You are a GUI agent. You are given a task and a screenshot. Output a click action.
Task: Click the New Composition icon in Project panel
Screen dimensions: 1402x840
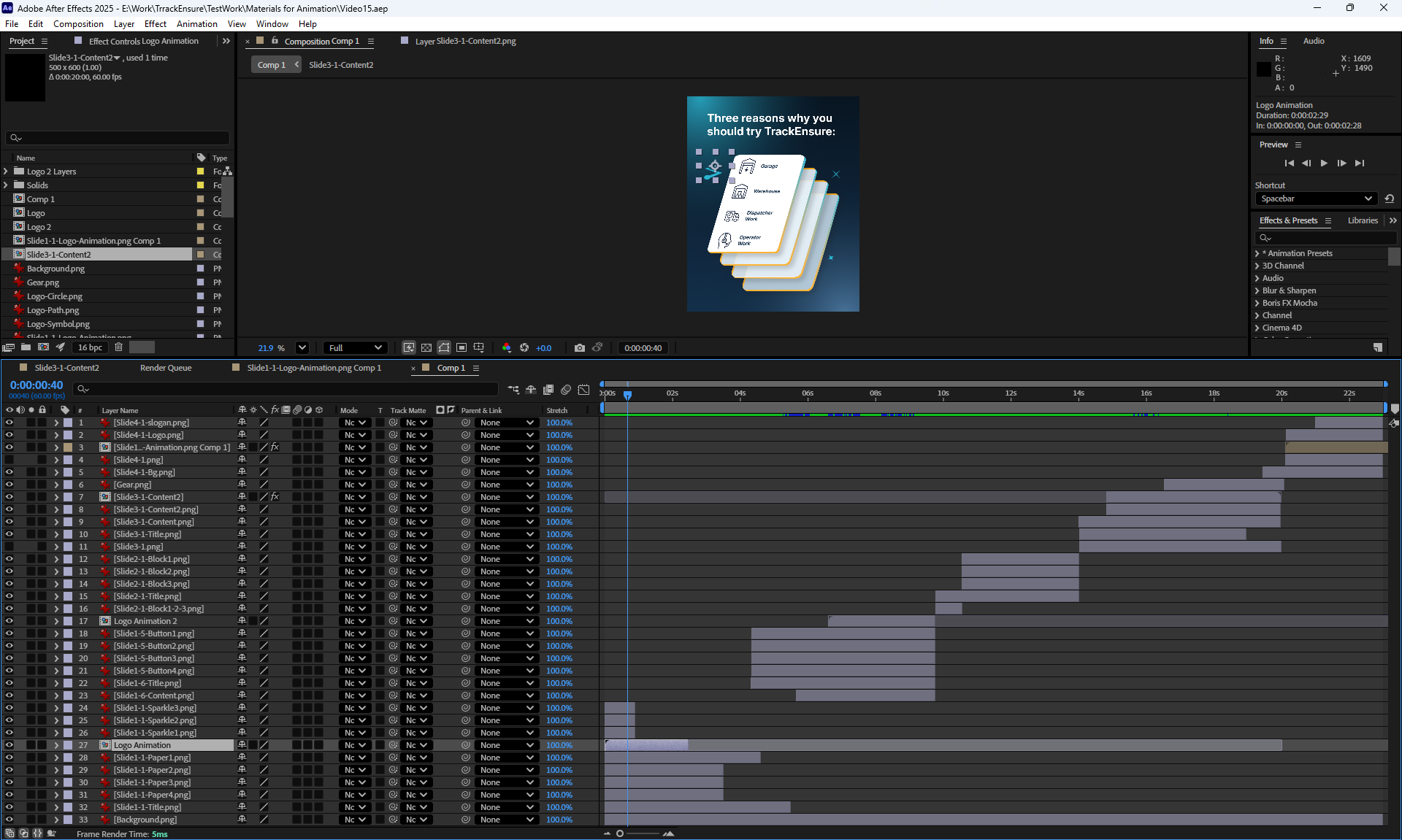click(44, 347)
